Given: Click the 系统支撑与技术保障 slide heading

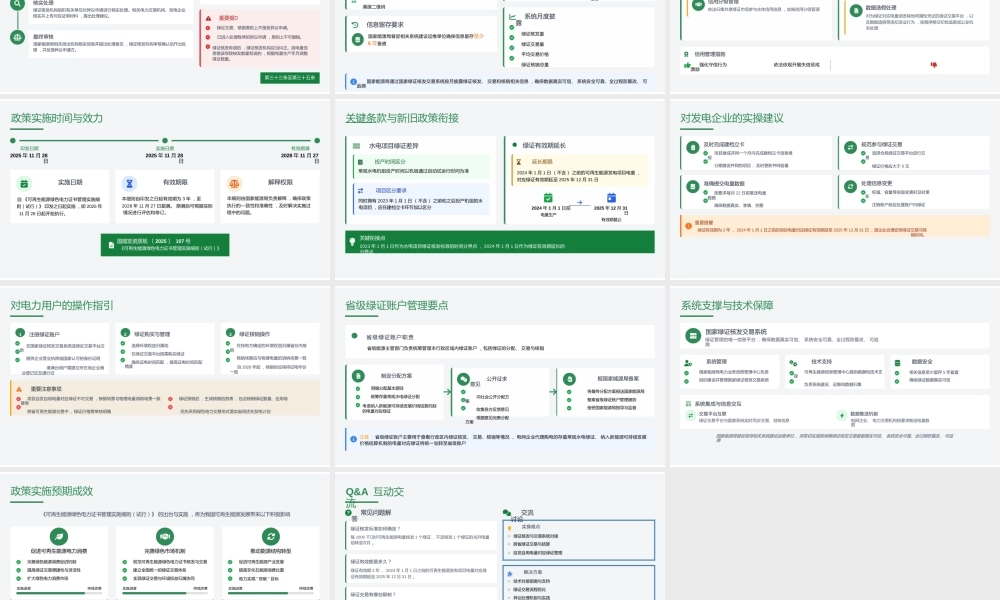Looking at the screenshot, I should [x=727, y=305].
